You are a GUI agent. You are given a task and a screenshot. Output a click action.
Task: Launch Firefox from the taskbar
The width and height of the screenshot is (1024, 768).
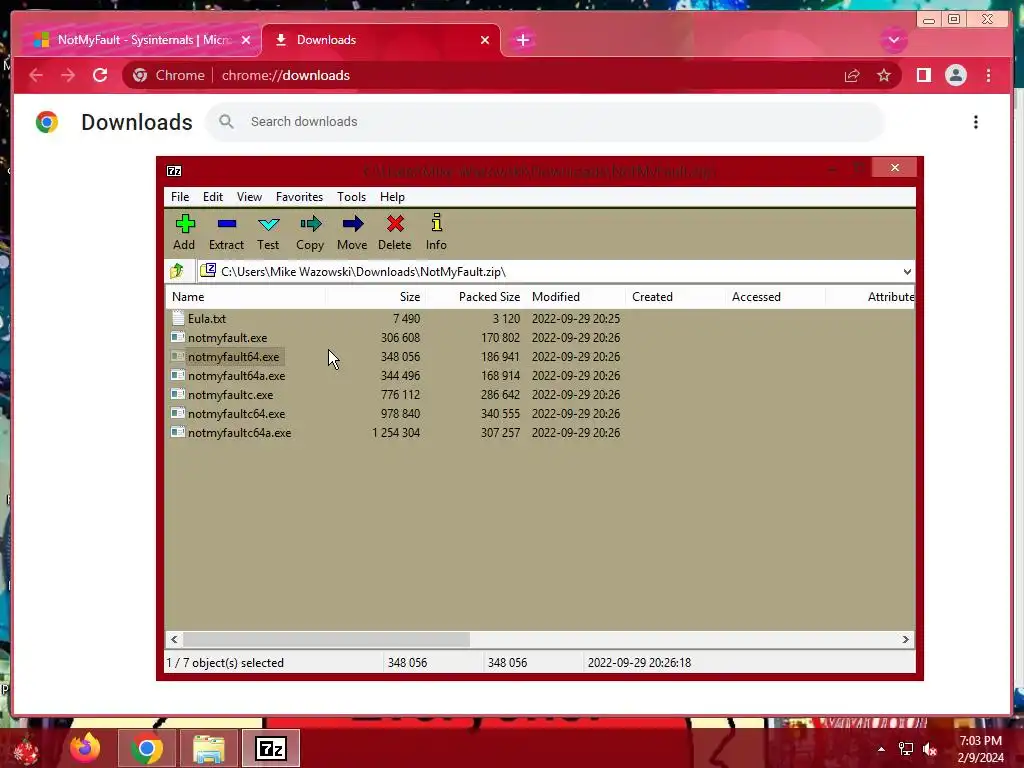click(x=86, y=748)
